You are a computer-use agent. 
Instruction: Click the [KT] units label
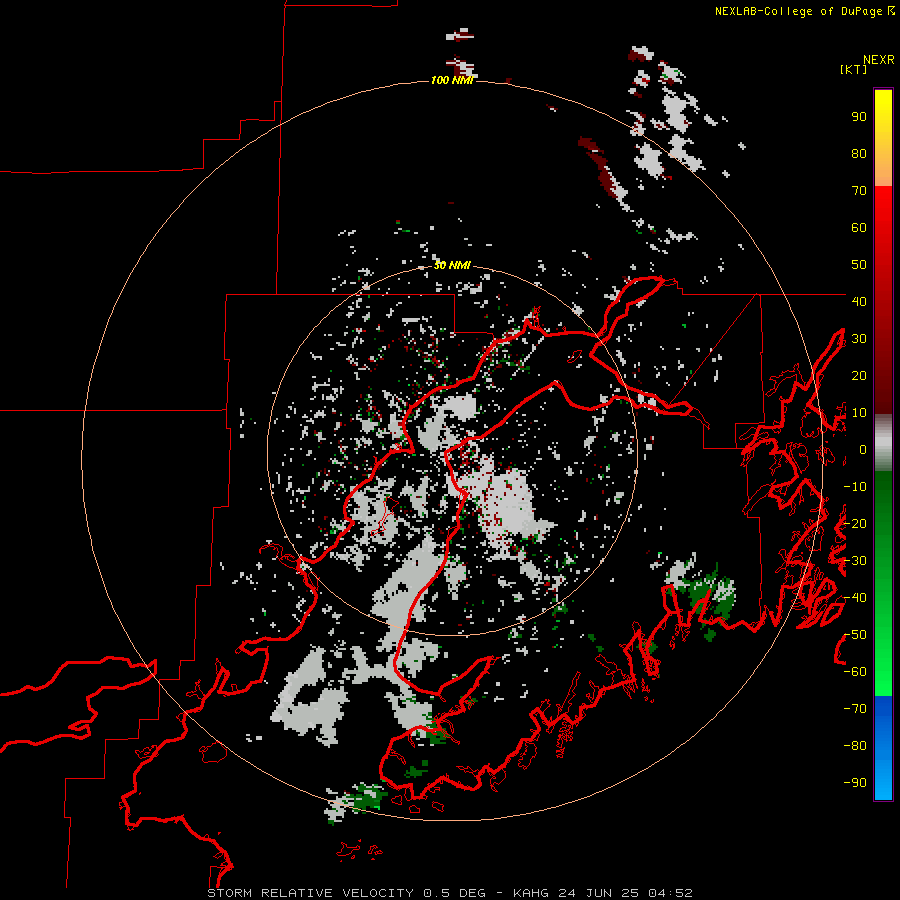click(854, 69)
